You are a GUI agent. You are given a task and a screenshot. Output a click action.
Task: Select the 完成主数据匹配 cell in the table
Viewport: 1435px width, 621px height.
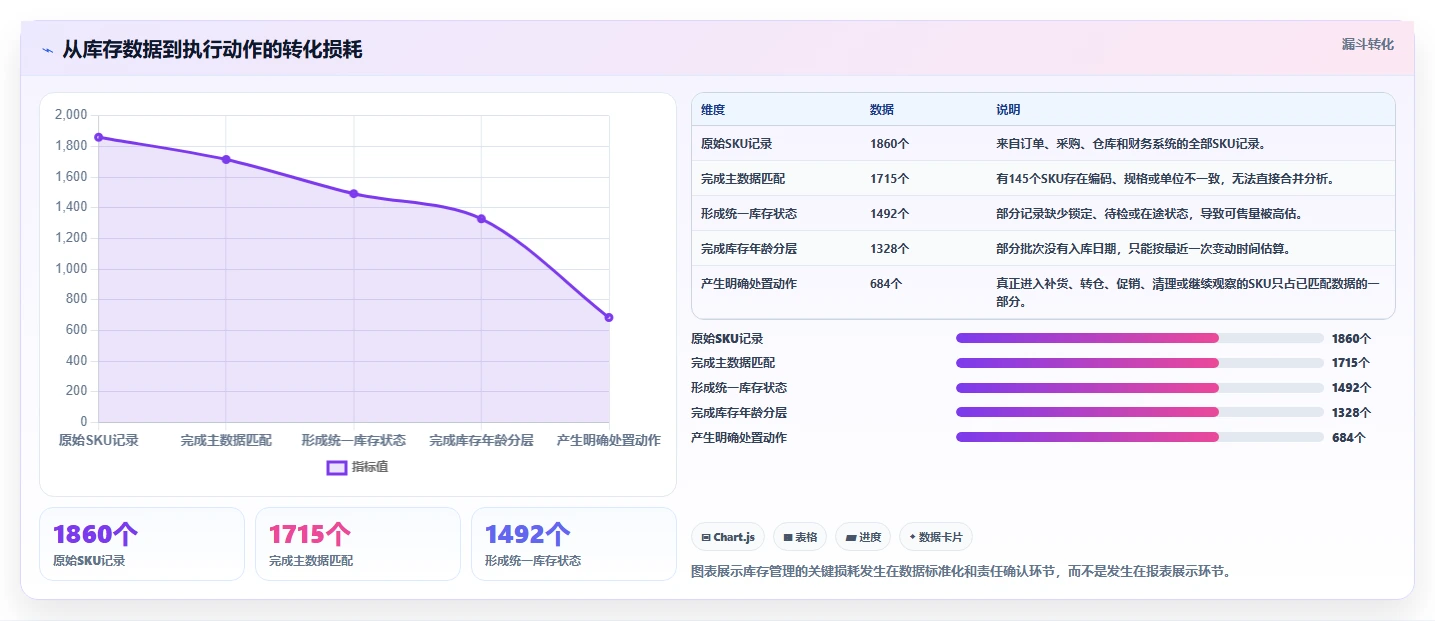click(x=743, y=178)
